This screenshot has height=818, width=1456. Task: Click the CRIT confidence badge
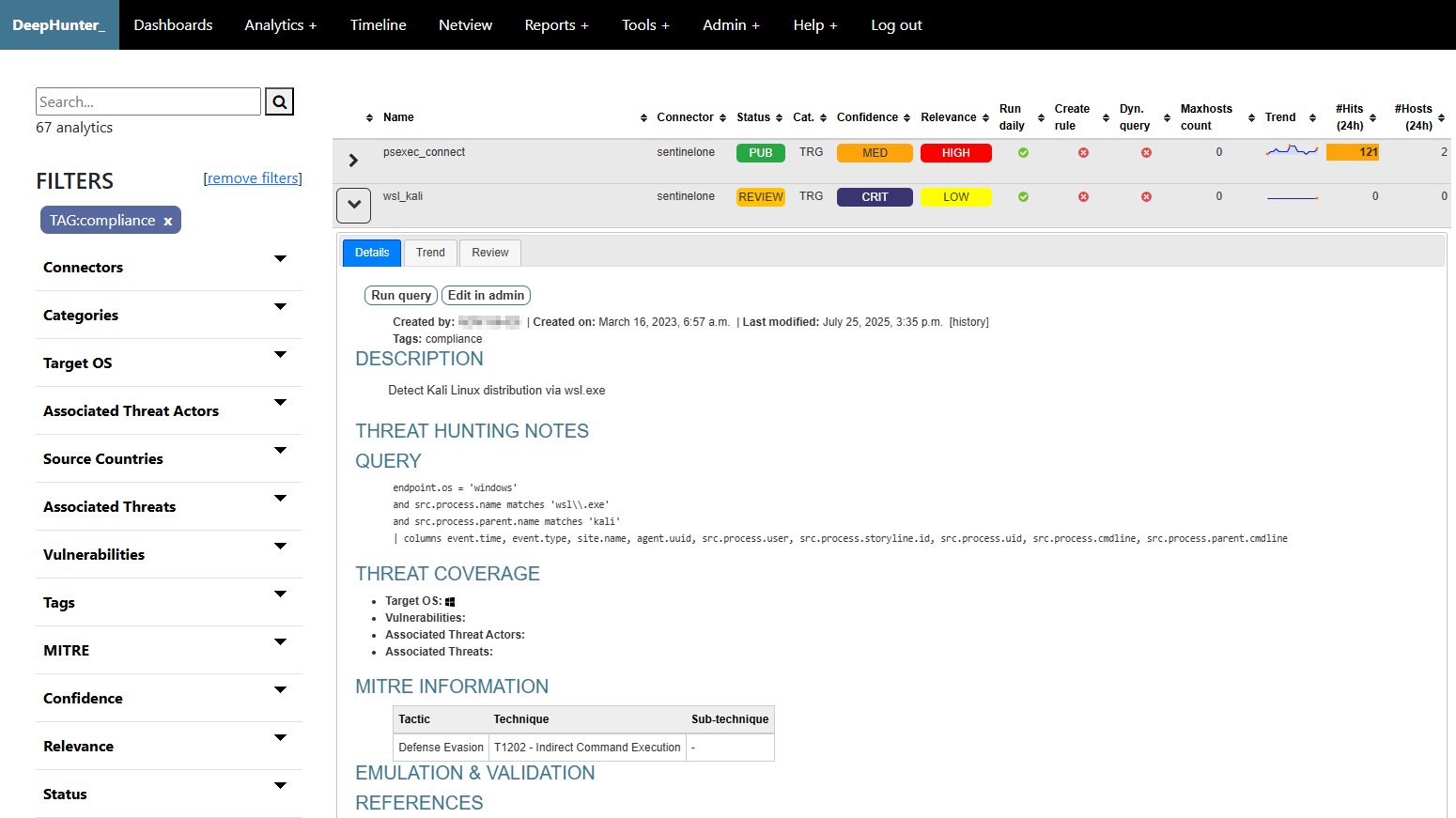tap(875, 197)
